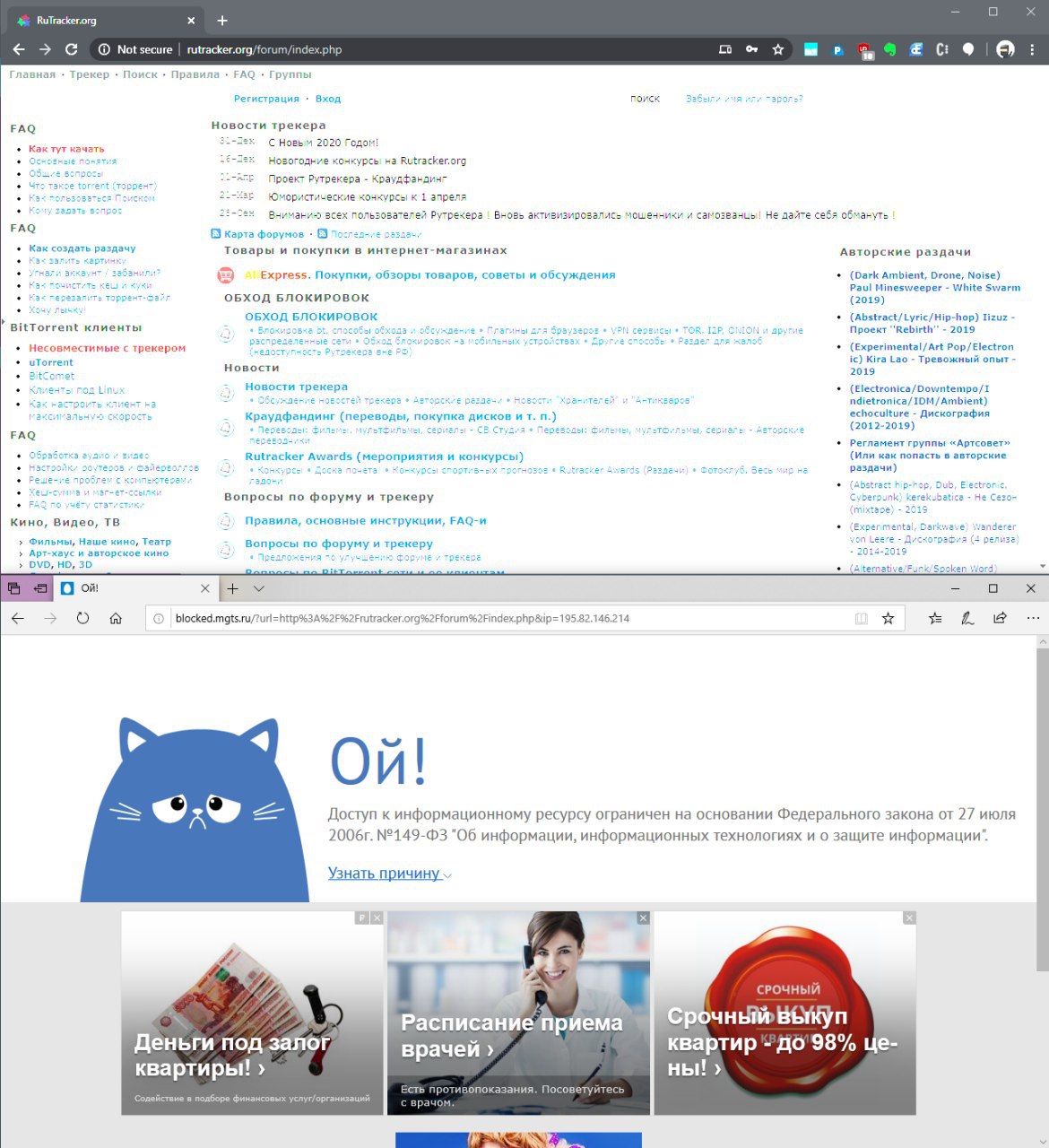Click the 'Расписание приема врачей' ad
The width and height of the screenshot is (1049, 1148).
518,1013
